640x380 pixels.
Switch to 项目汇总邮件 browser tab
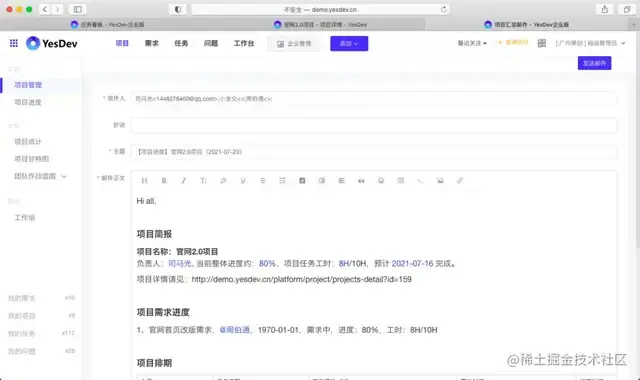point(527,24)
